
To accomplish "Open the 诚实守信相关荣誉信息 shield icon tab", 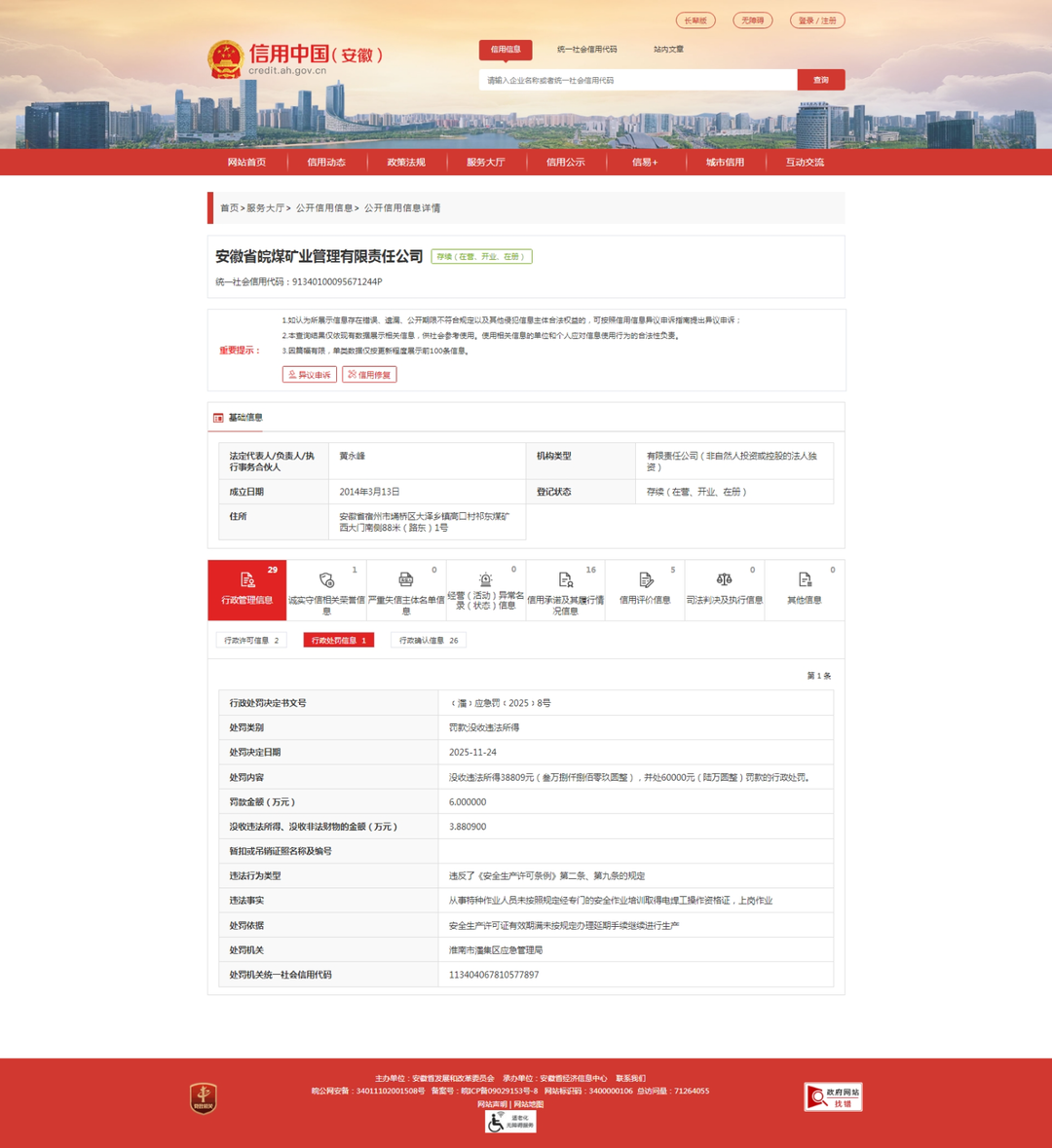I will (326, 580).
